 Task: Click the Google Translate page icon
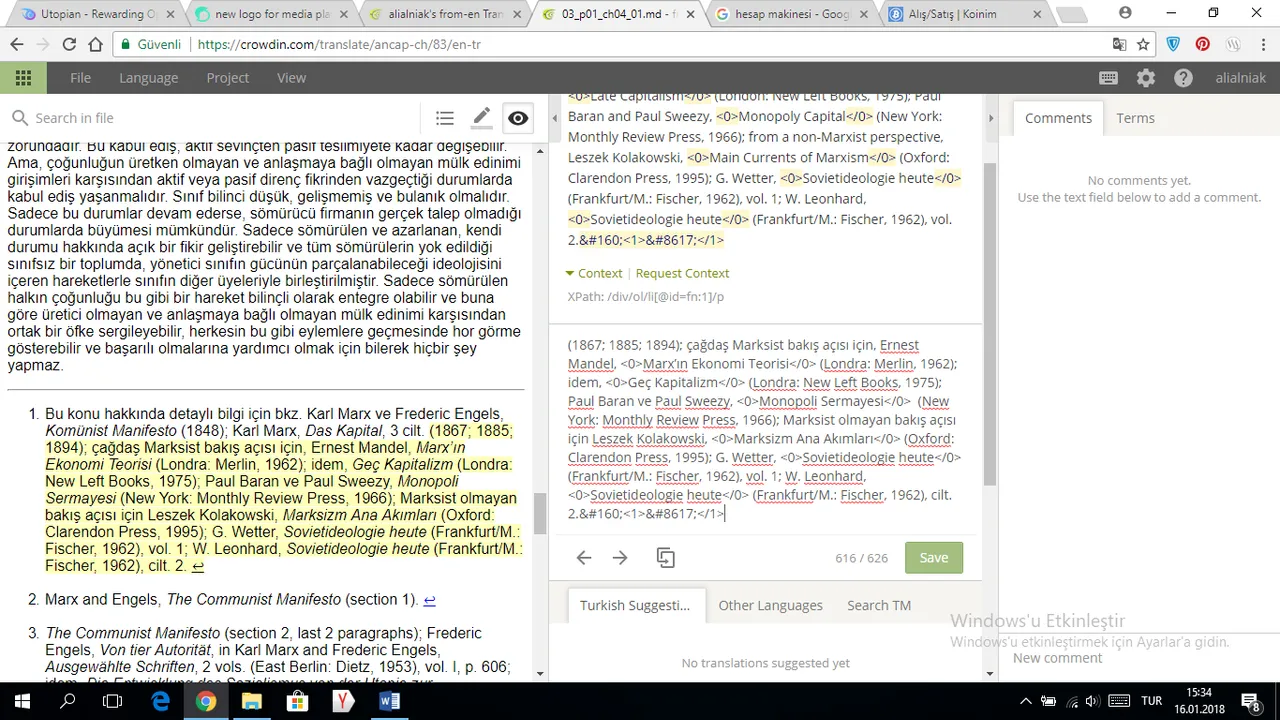tap(1119, 44)
